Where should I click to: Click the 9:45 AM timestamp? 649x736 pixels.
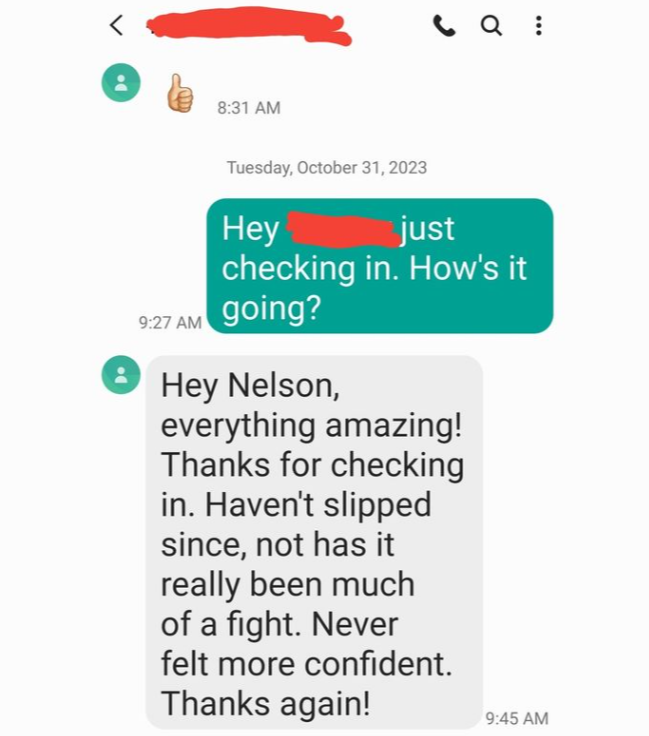coord(517,718)
